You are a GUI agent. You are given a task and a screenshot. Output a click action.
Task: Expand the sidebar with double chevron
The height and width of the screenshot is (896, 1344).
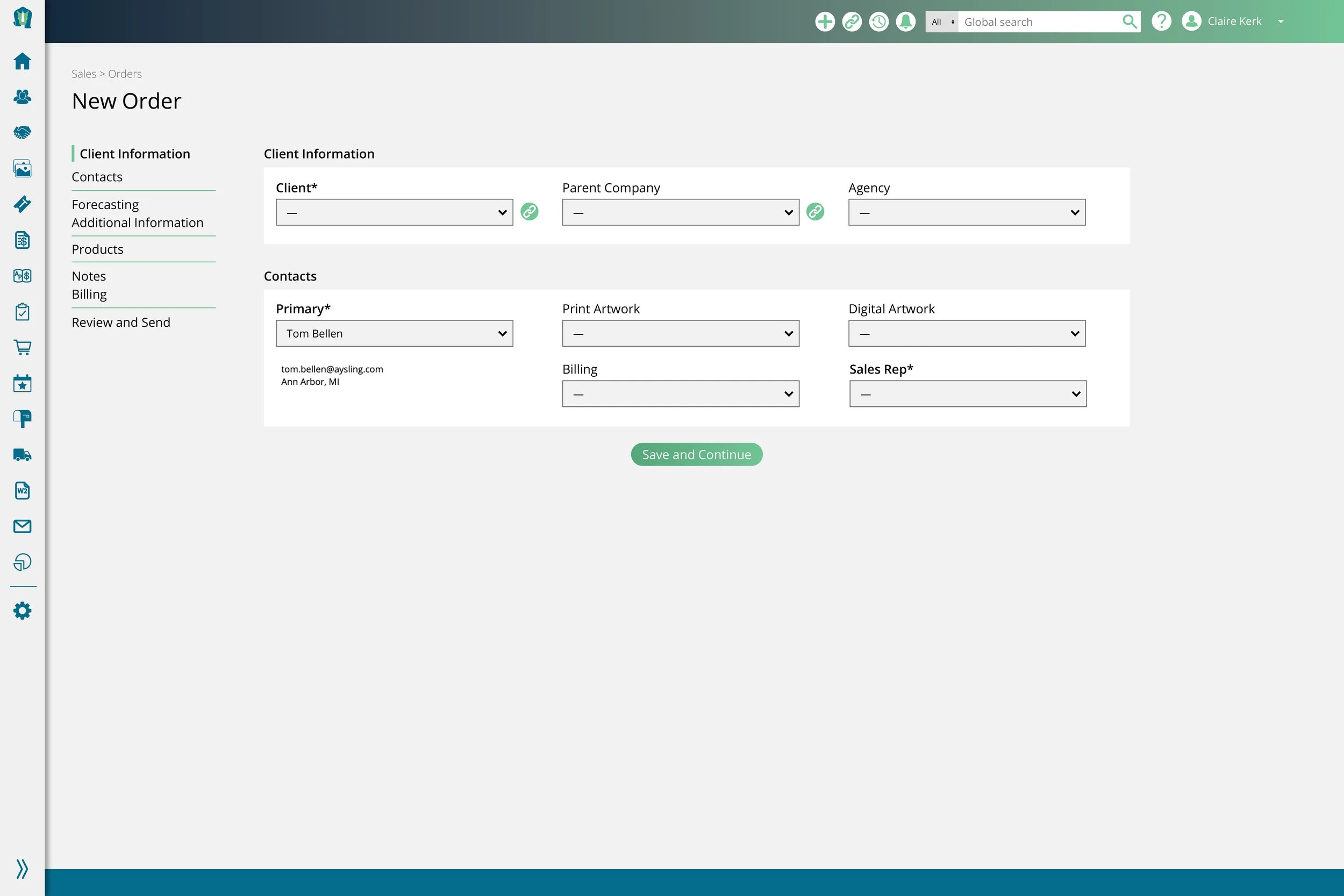[x=22, y=869]
